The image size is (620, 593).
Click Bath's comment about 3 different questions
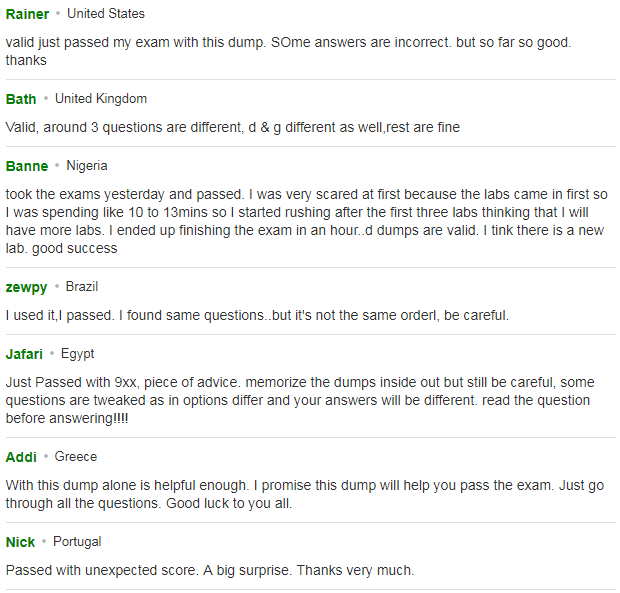233,128
